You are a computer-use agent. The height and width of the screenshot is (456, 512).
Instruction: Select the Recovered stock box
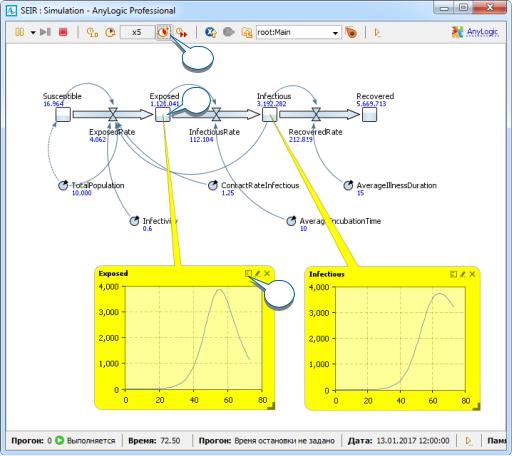(x=369, y=114)
